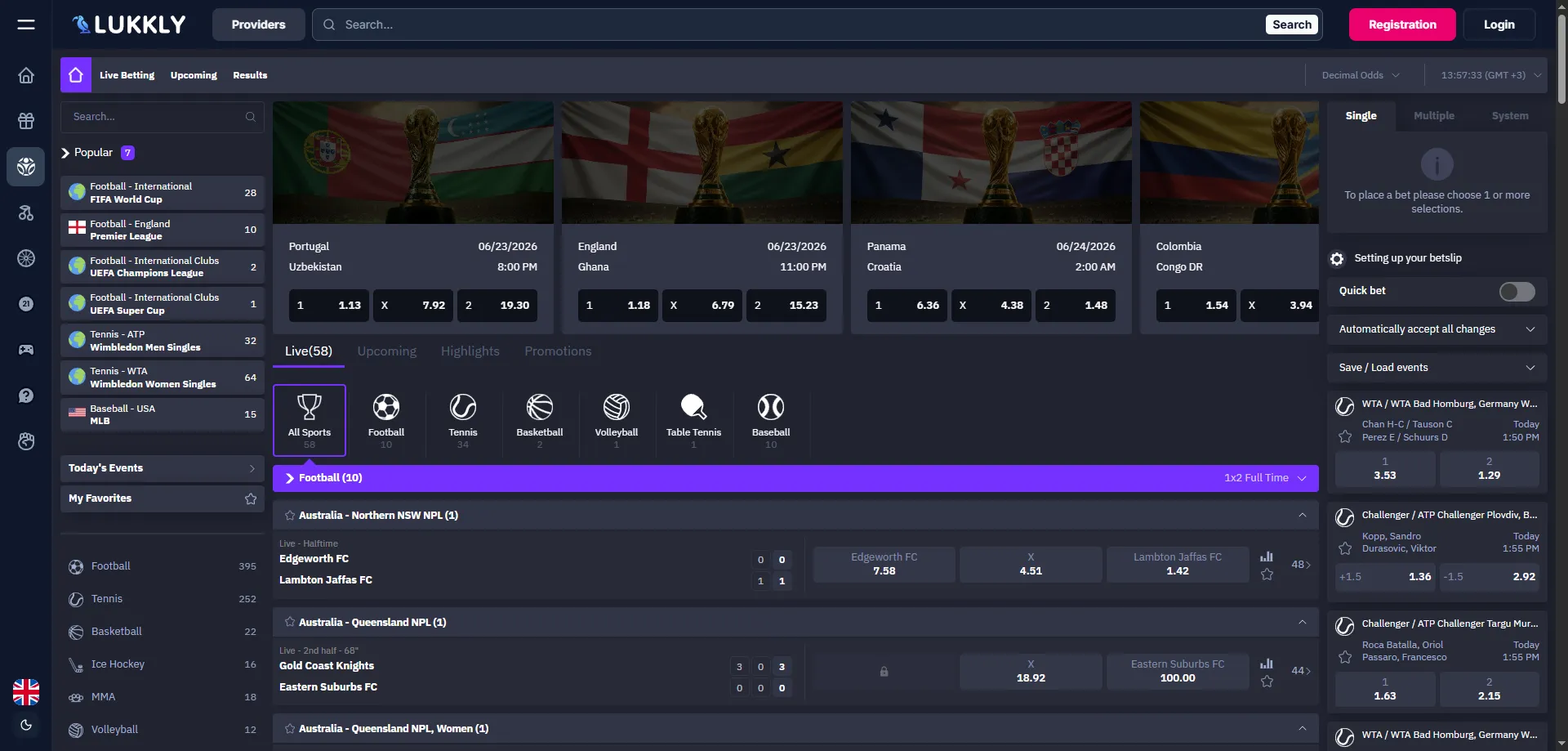Open statistics chart for Edgeworth FC match
Screen dimensions: 1568x751
[x=1267, y=557]
